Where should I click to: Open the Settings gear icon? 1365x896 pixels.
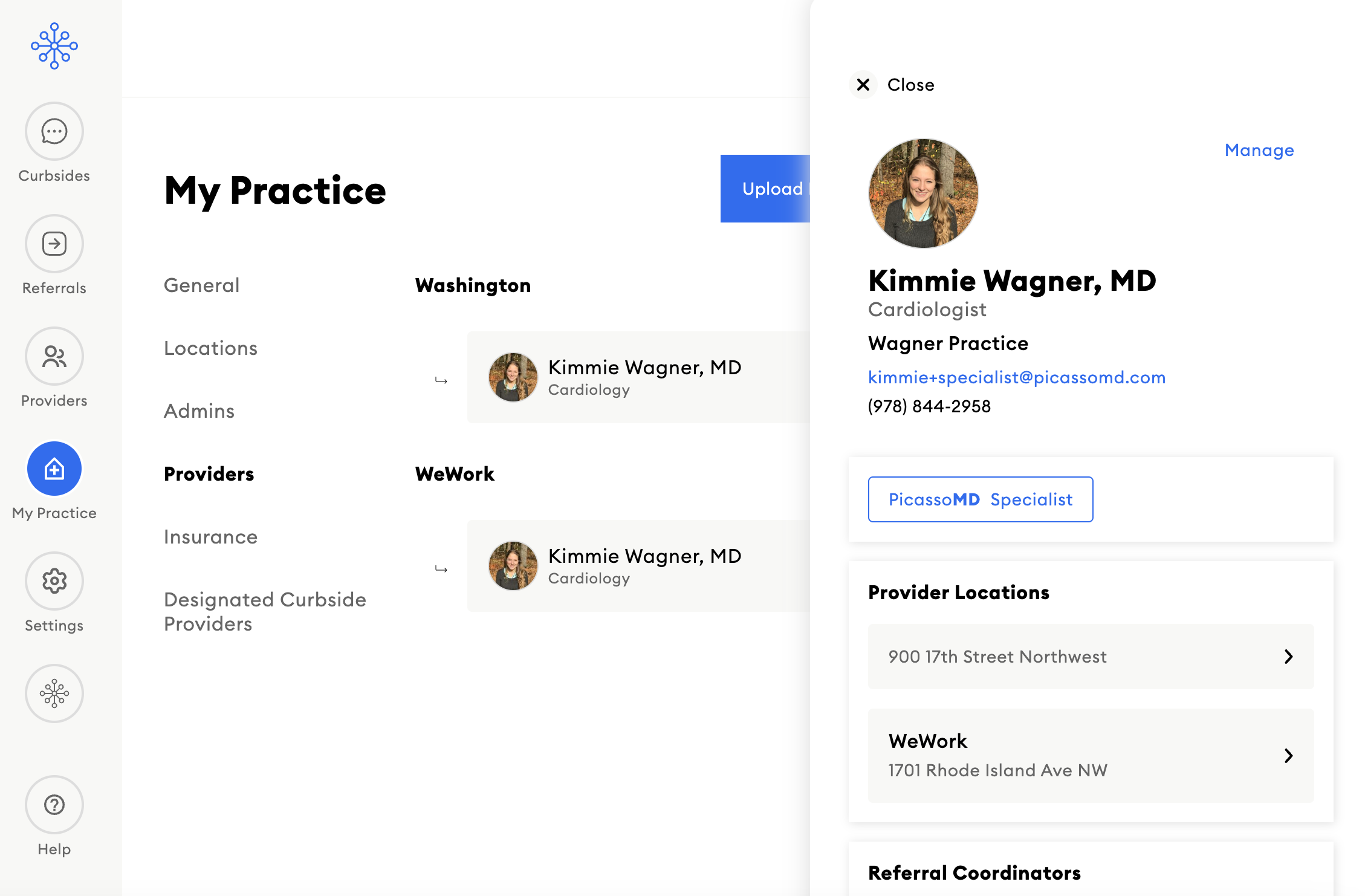[x=54, y=581]
